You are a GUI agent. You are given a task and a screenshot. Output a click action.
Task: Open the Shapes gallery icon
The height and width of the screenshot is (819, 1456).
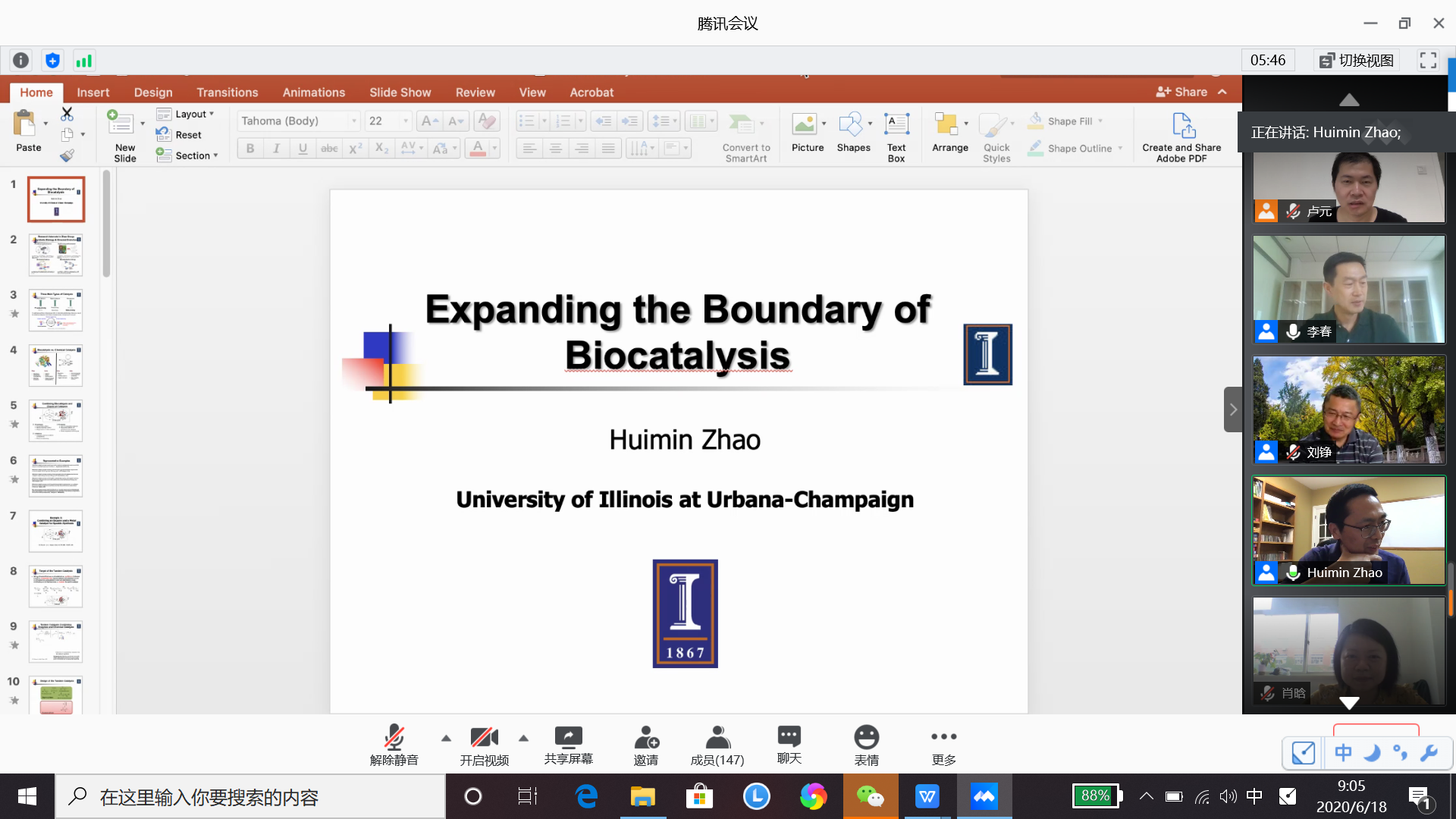tap(851, 124)
